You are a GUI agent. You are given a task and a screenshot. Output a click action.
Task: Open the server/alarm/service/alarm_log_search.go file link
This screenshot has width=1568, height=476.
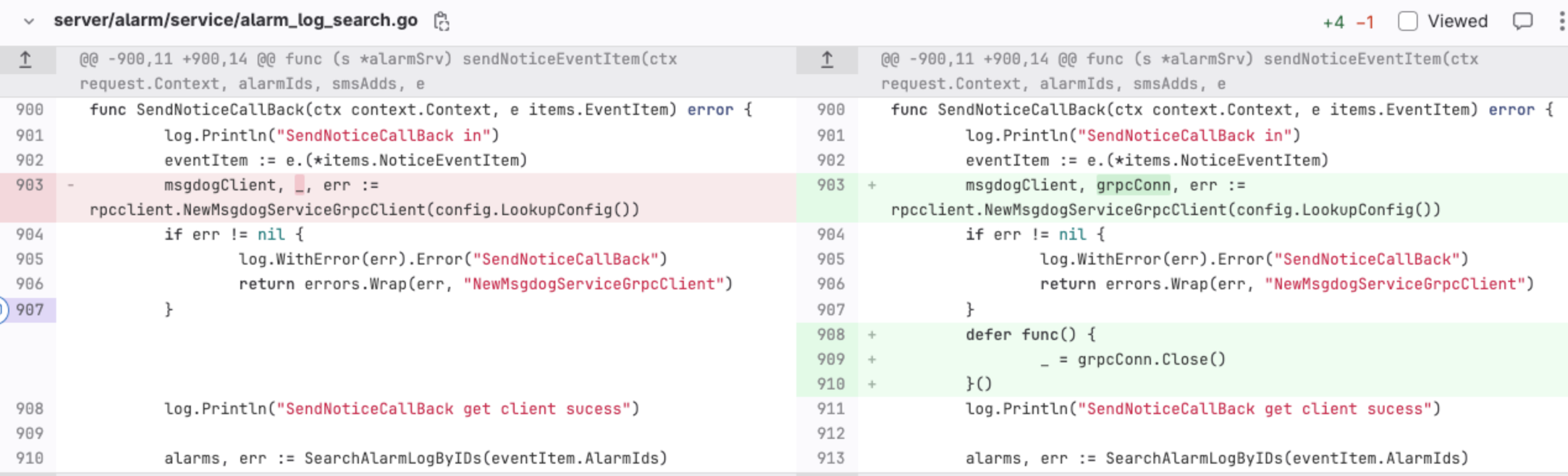tap(235, 20)
